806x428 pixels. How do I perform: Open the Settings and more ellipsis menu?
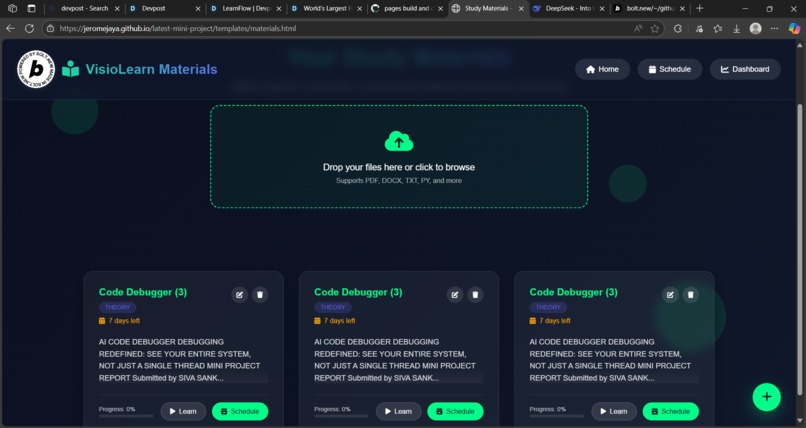(x=775, y=28)
